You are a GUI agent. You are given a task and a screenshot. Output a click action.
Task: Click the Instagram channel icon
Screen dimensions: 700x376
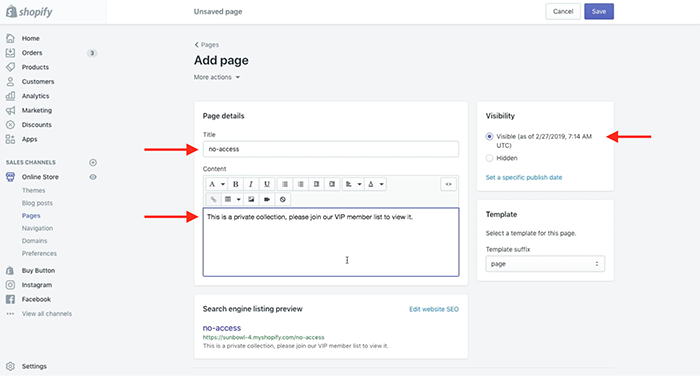coord(10,285)
